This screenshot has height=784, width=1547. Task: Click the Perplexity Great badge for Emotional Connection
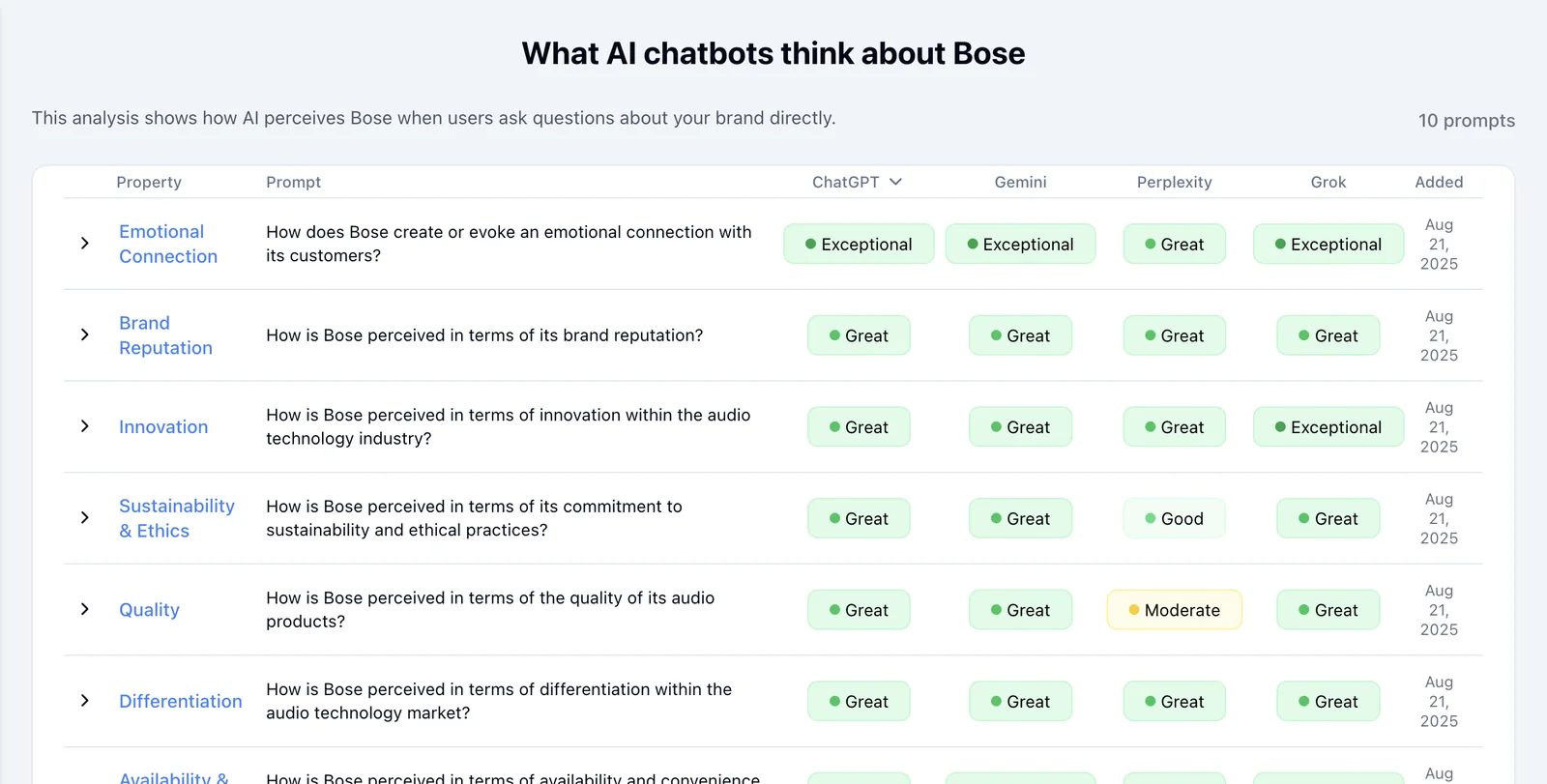pos(1174,244)
